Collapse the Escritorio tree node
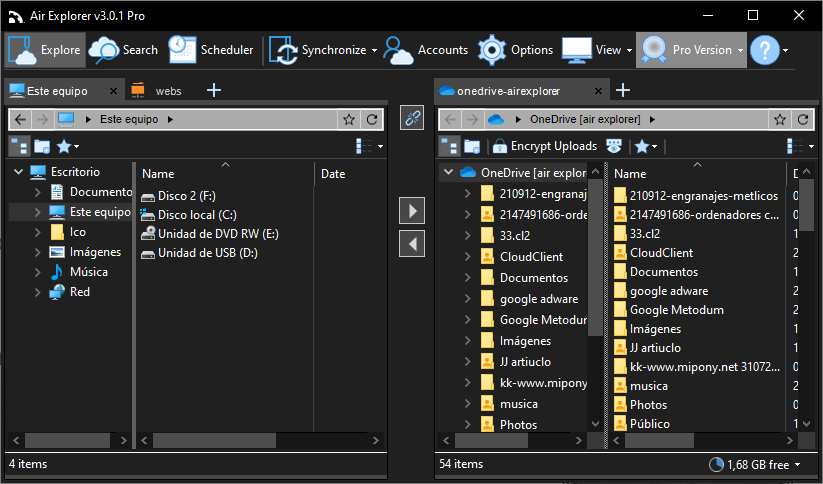This screenshot has width=823, height=484. [18, 172]
